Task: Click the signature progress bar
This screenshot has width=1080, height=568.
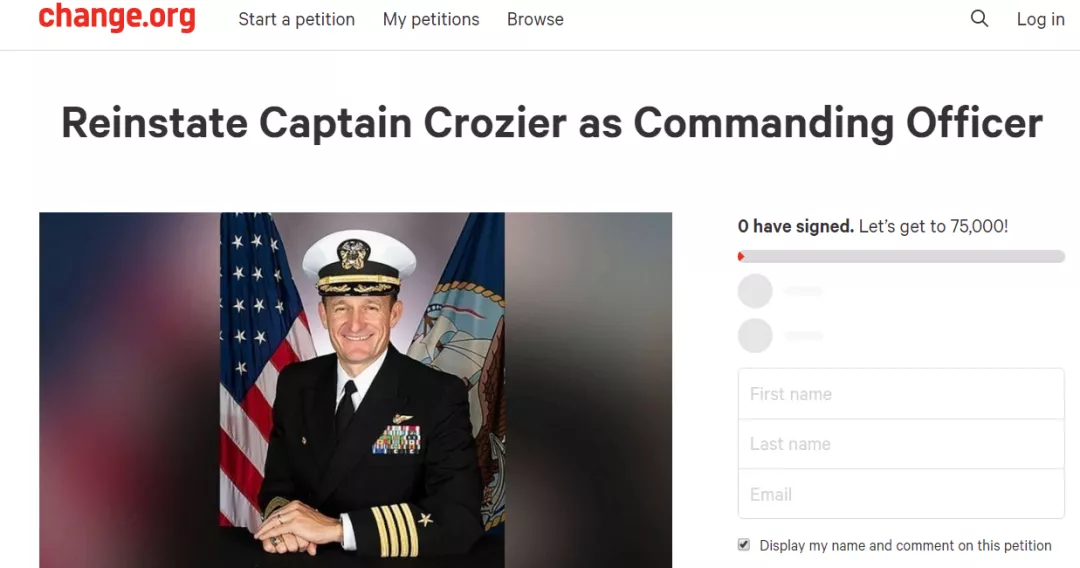Action: [x=901, y=257]
